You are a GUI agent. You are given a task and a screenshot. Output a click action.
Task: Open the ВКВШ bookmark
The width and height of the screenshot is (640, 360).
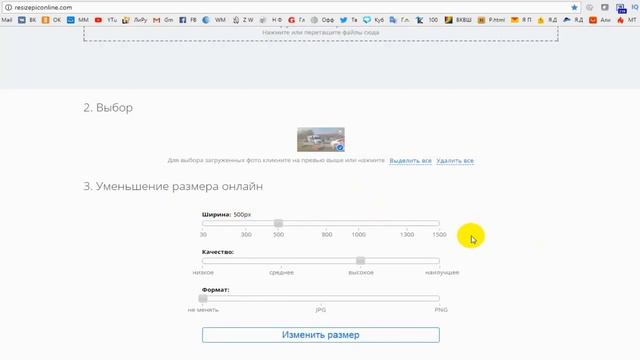(x=458, y=20)
